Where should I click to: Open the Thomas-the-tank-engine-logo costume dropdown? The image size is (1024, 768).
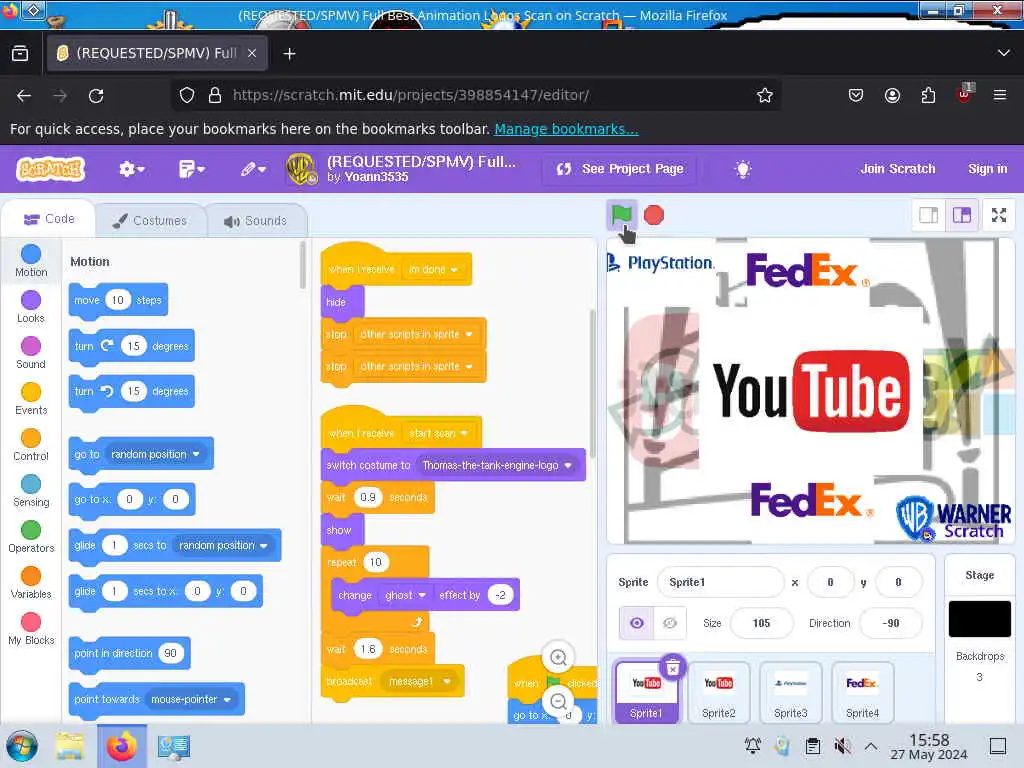pyautogui.click(x=497, y=465)
